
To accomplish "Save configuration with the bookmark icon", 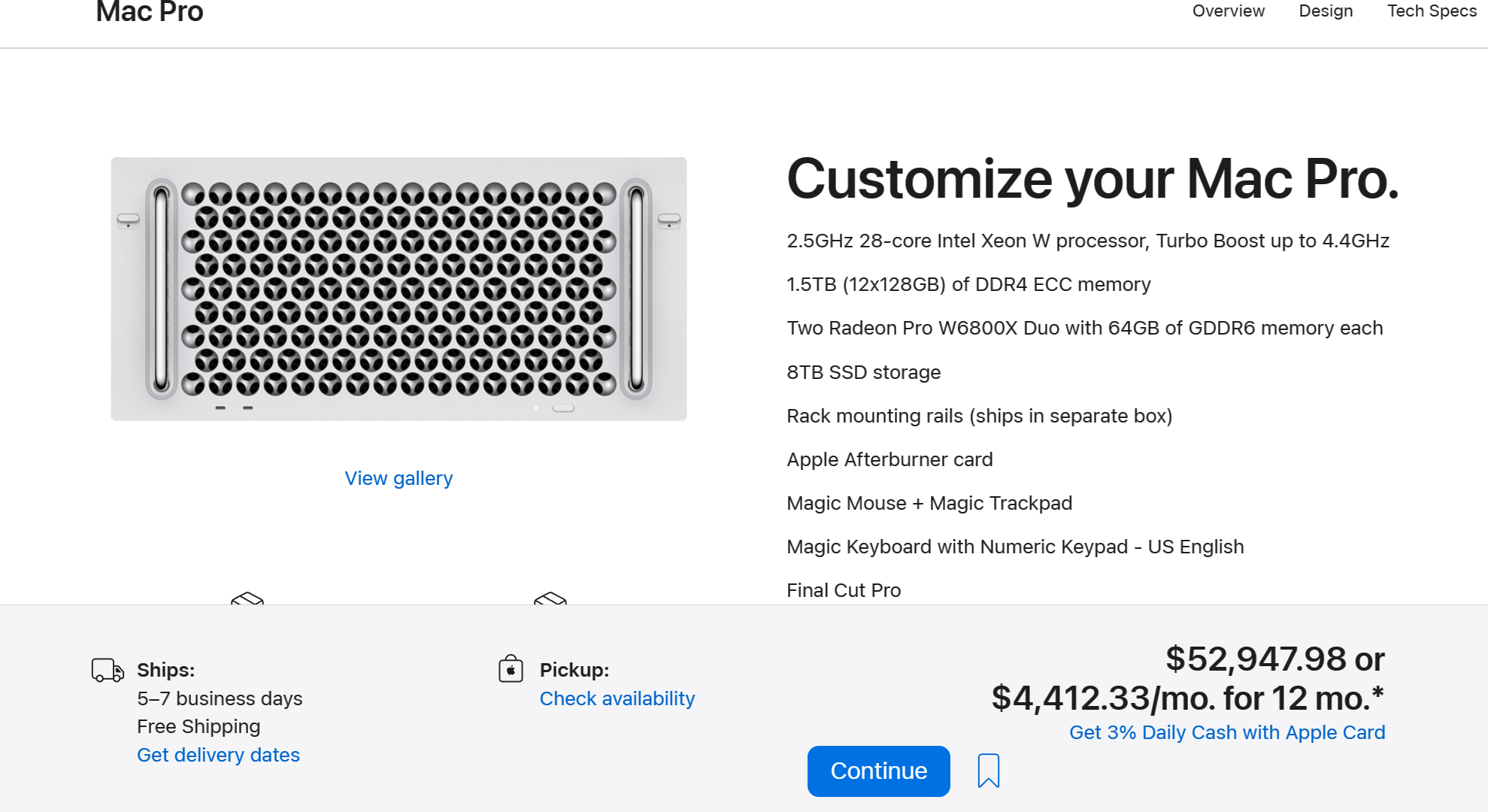I will pyautogui.click(x=989, y=771).
